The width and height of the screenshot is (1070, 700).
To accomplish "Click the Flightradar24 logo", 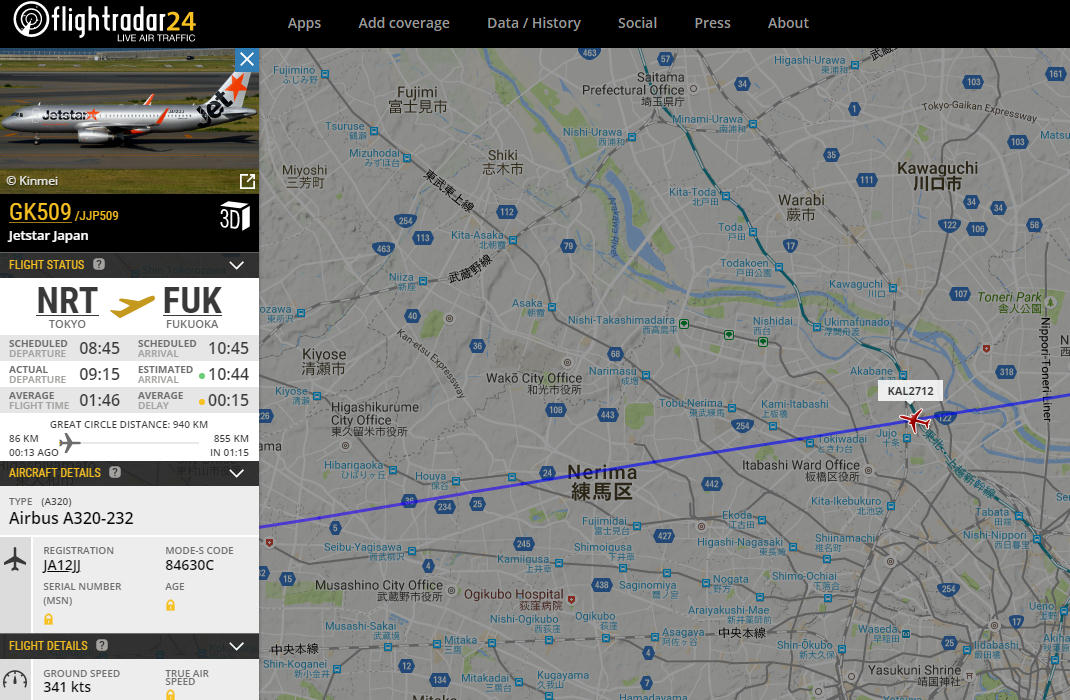I will [x=104, y=21].
